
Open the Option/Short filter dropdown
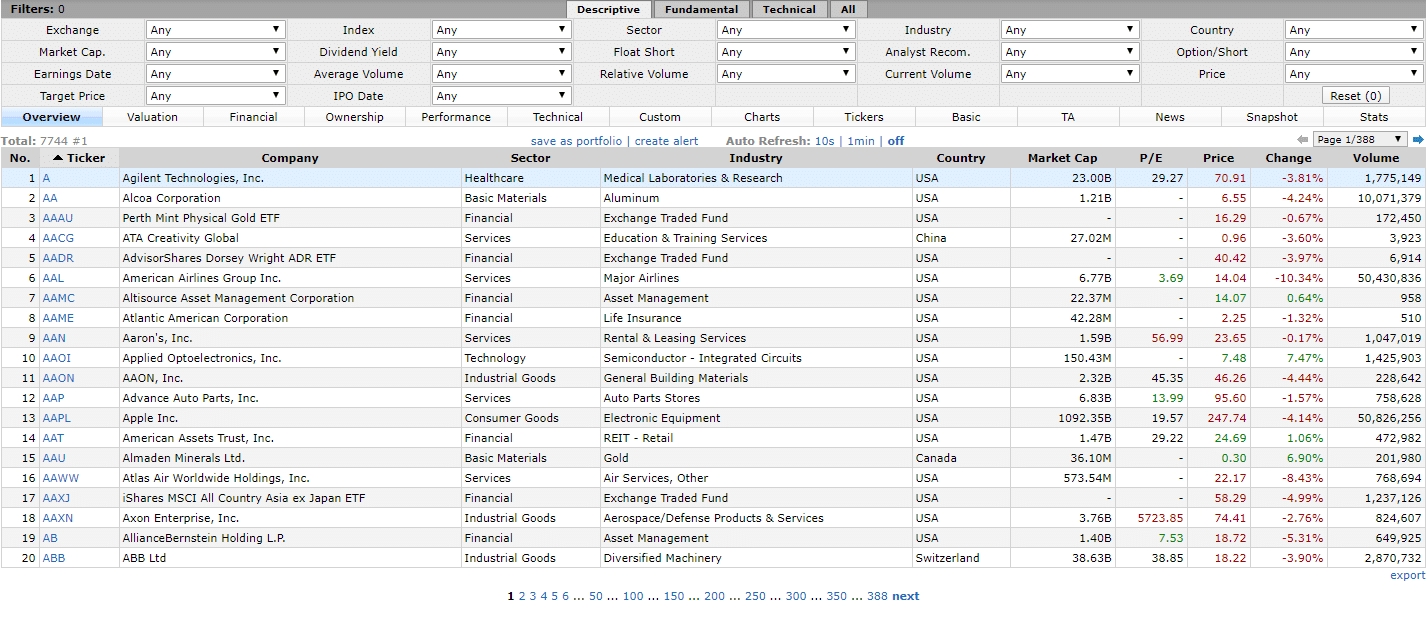tap(1354, 52)
